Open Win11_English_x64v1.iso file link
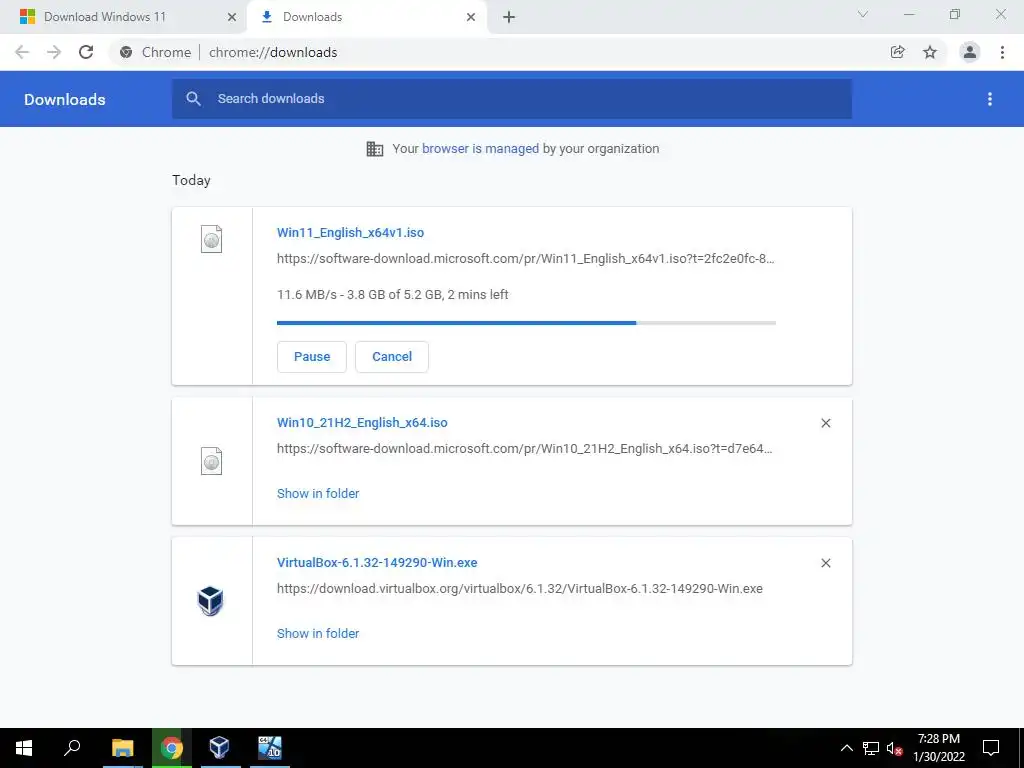The image size is (1024, 768). pos(350,232)
